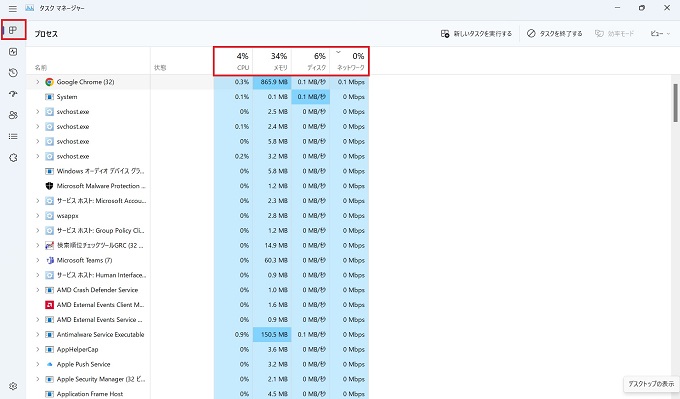This screenshot has width=680, height=399.
Task: Select Application Frame Host process
Action: [x=197, y=394]
